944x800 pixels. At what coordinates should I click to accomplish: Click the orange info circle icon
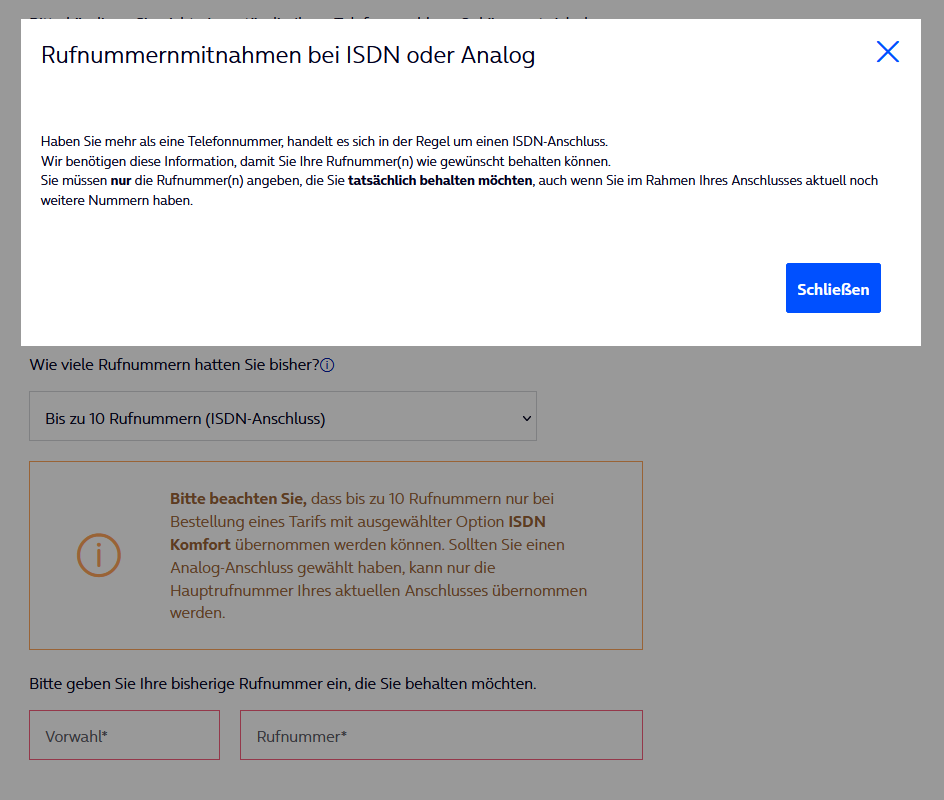pos(99,555)
